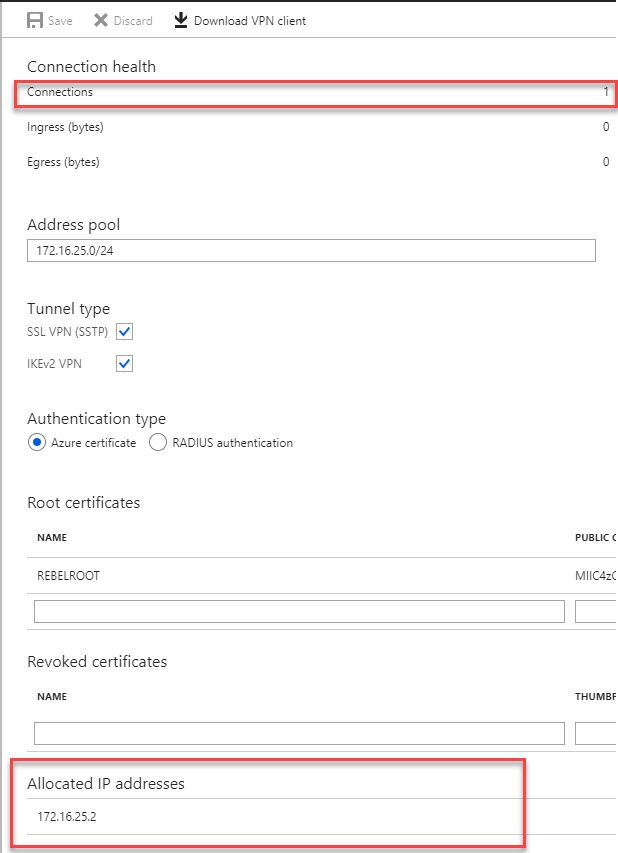Select Azure certificate authentication
The height and width of the screenshot is (853, 618).
tap(38, 442)
